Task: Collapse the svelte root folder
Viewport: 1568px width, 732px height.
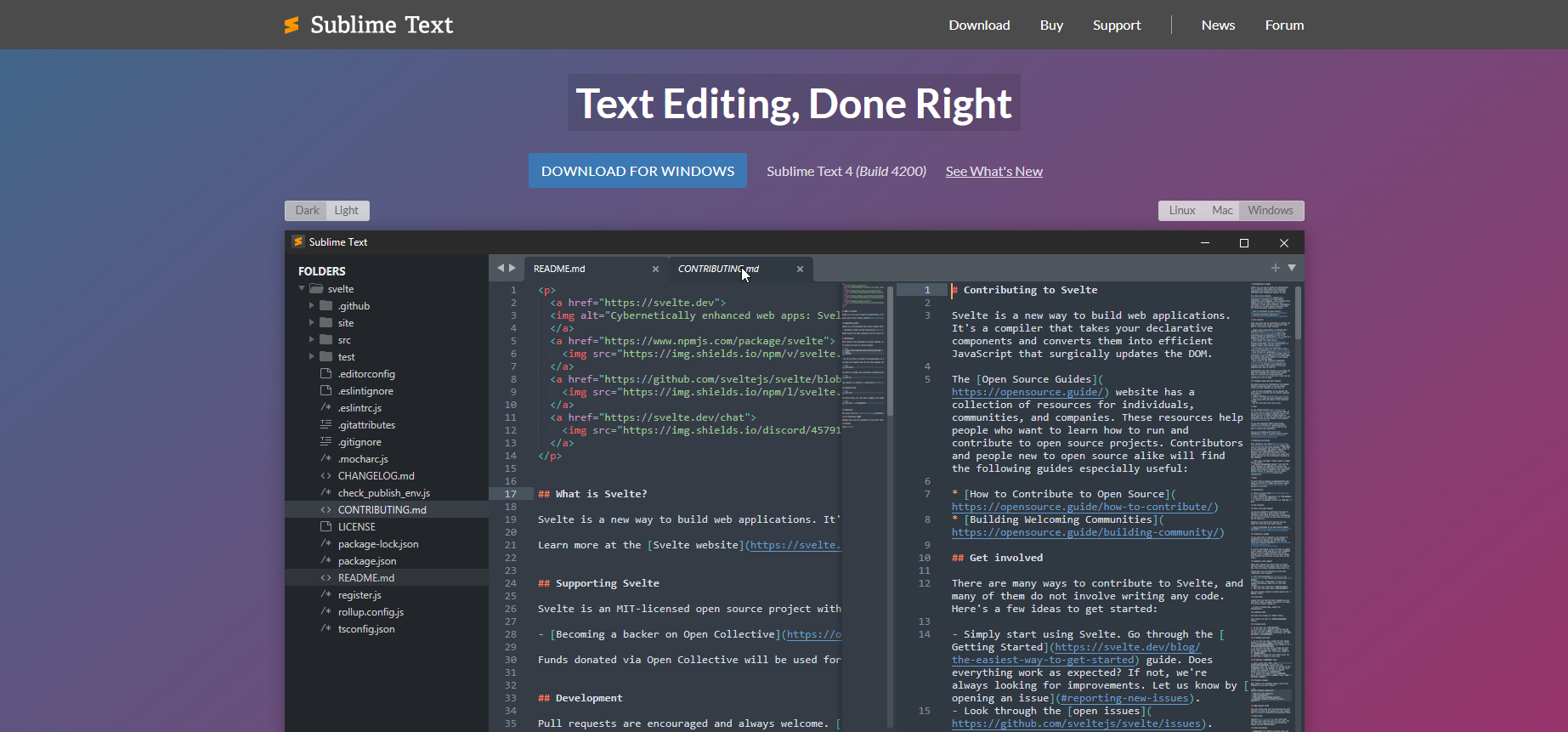Action: coord(302,288)
